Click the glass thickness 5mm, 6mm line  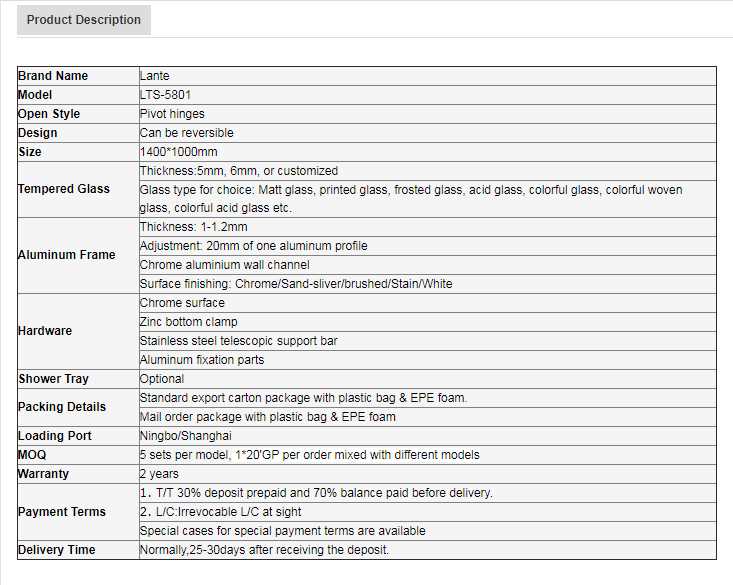(239, 171)
